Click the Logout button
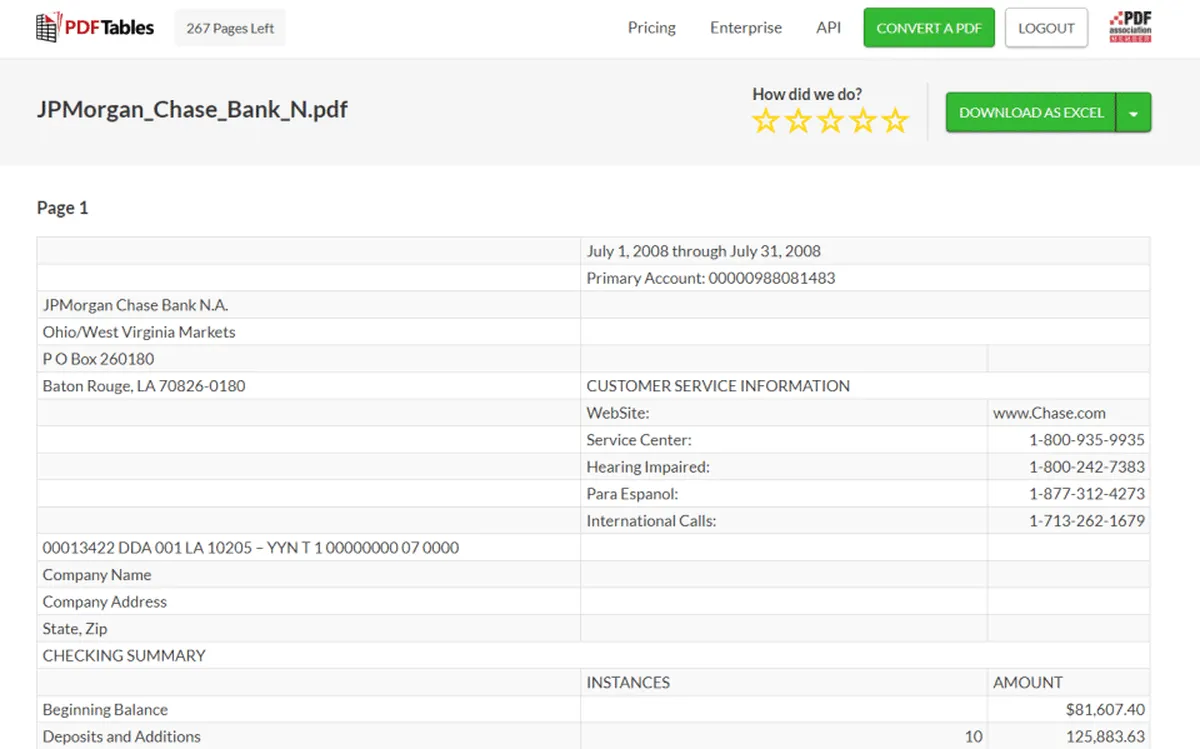 [1046, 28]
